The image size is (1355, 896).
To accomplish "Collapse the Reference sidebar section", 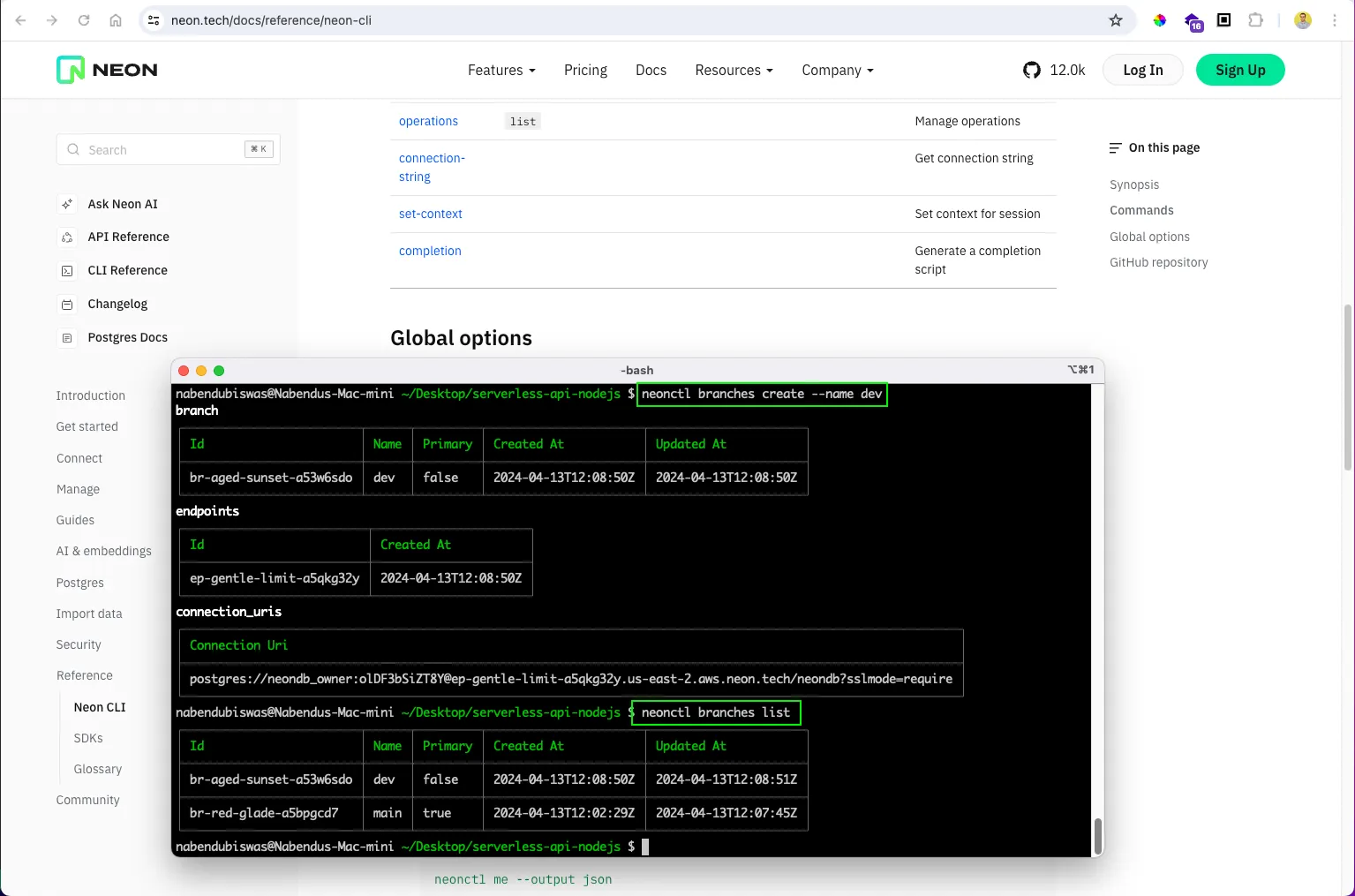I will 85,675.
